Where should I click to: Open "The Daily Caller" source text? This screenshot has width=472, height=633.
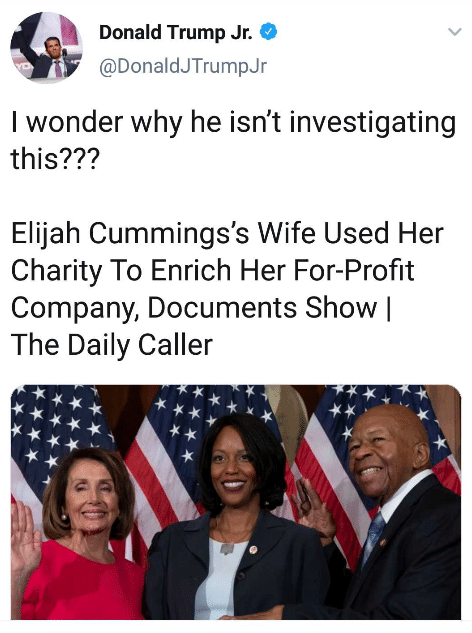pos(112,346)
